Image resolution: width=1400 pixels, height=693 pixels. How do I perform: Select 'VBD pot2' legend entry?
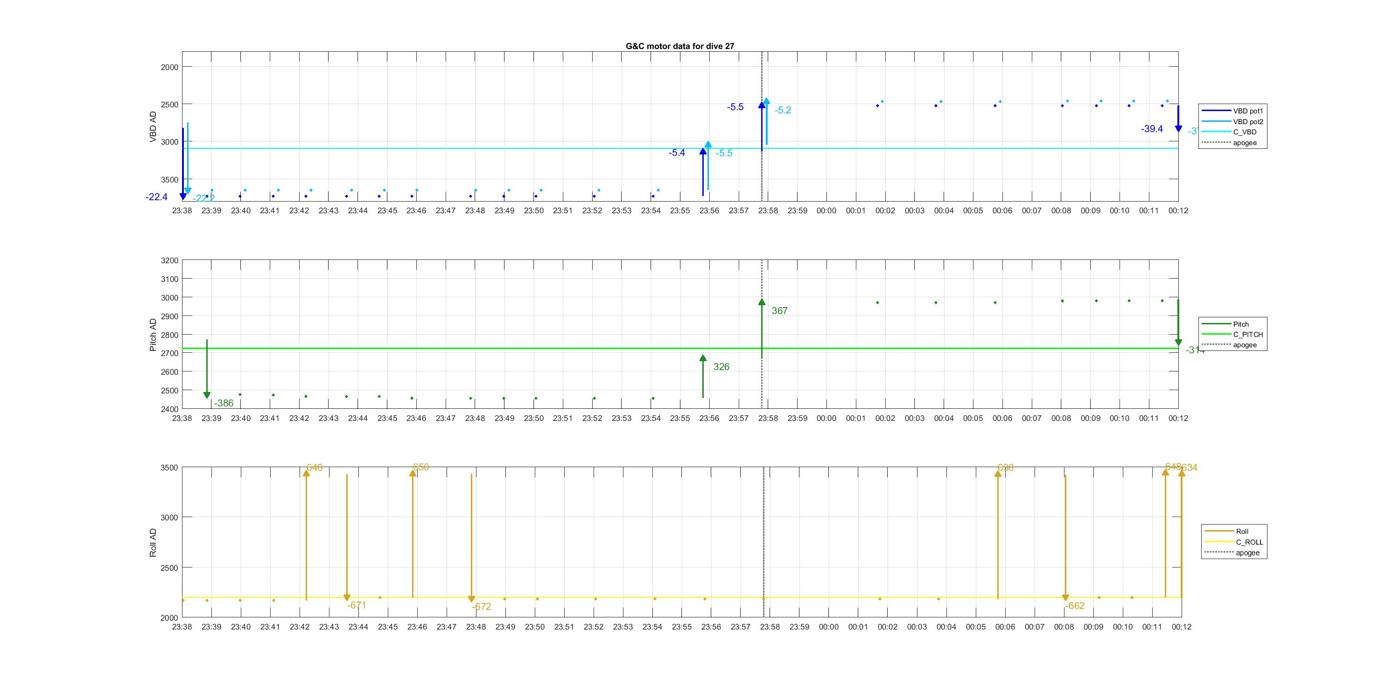pyautogui.click(x=1234, y=121)
